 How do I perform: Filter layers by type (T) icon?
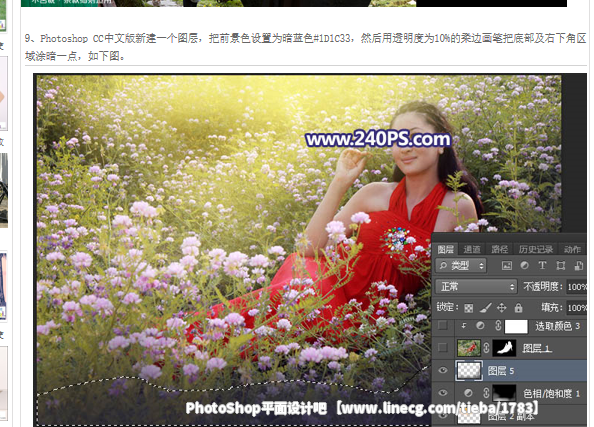coord(542,266)
